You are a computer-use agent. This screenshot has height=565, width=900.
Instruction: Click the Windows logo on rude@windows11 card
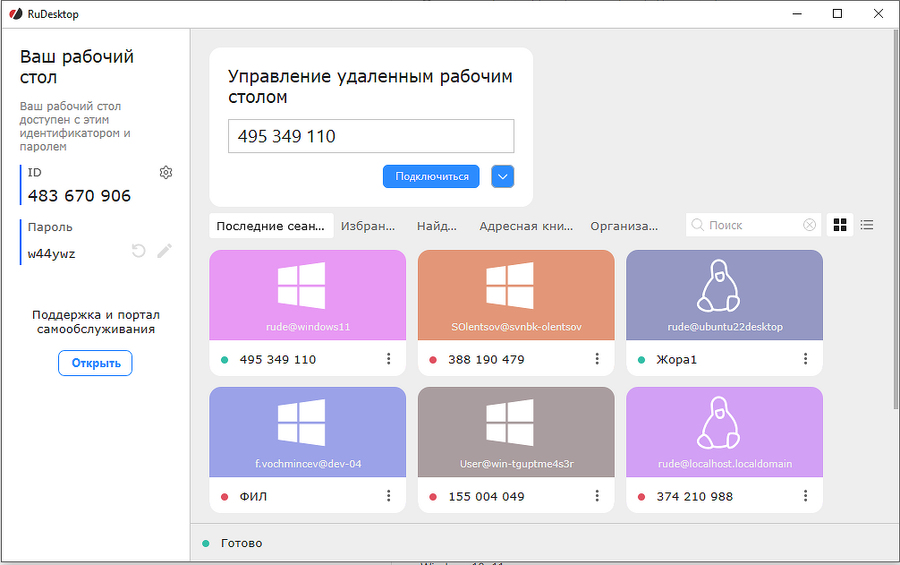tap(301, 285)
